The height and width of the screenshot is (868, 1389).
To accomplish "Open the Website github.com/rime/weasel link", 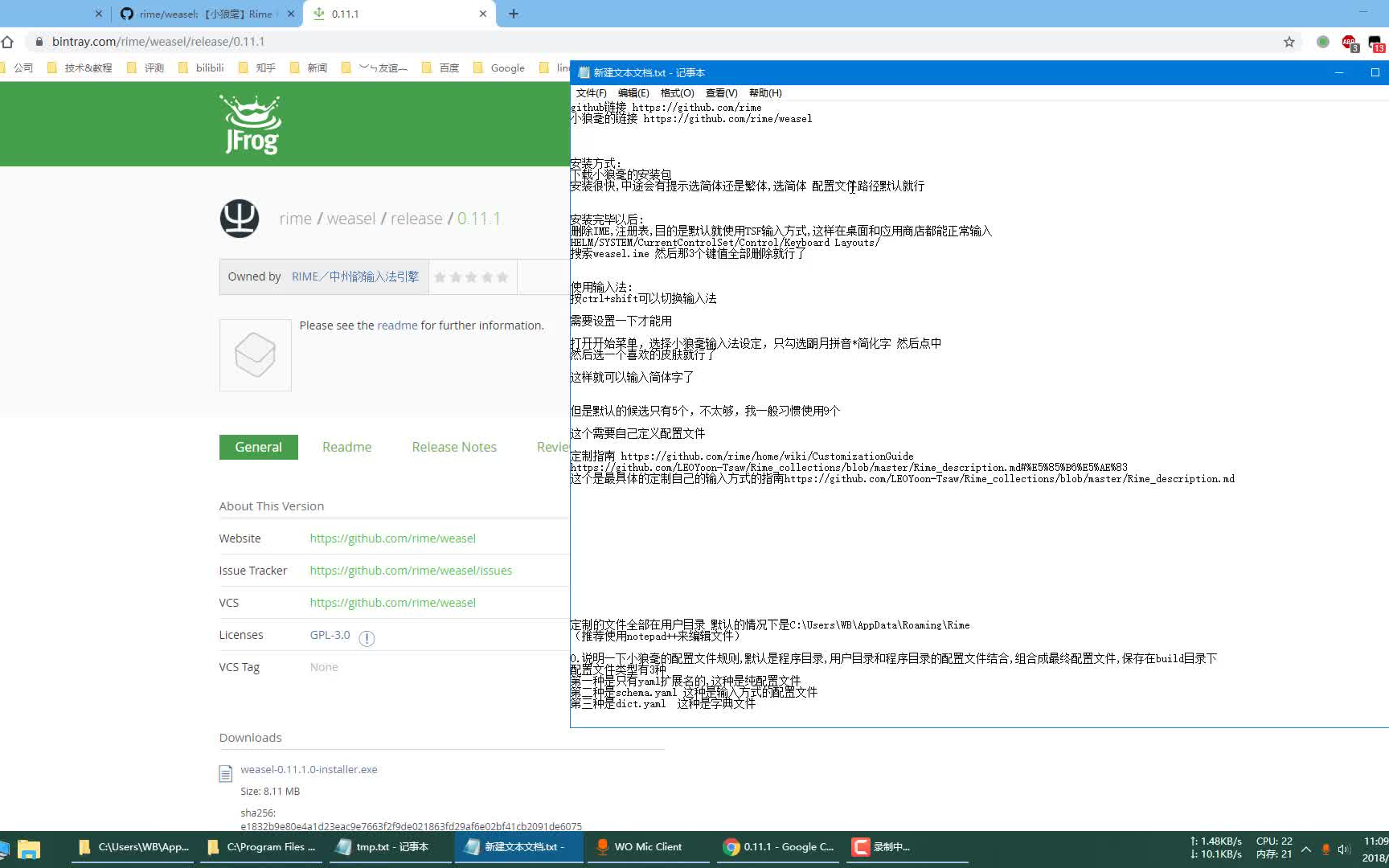I will click(393, 538).
